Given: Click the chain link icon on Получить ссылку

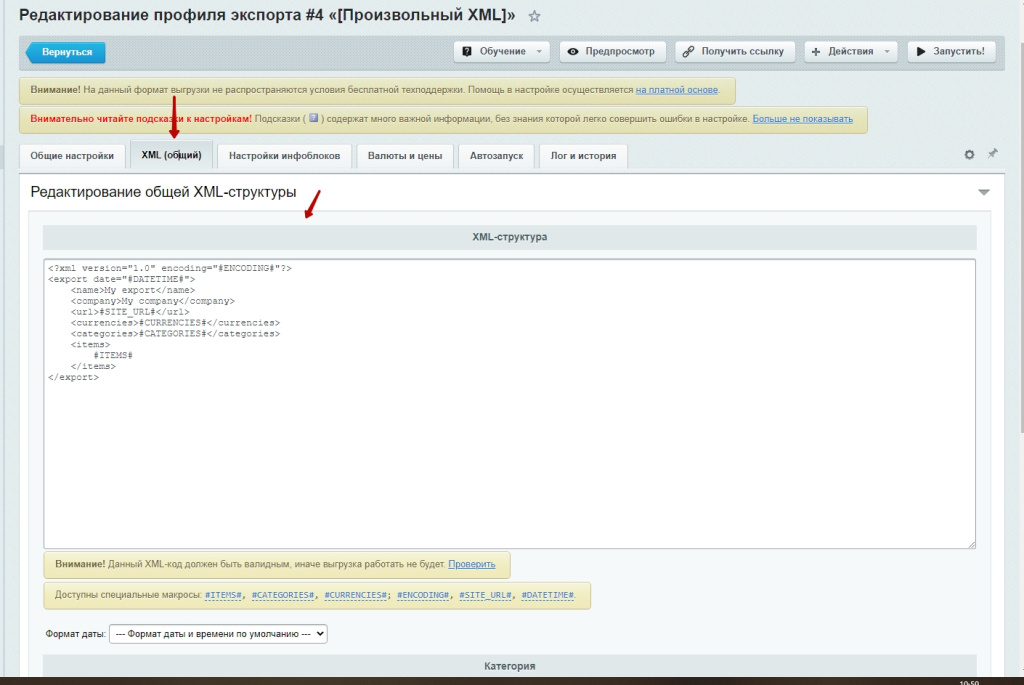Looking at the screenshot, I should 688,52.
